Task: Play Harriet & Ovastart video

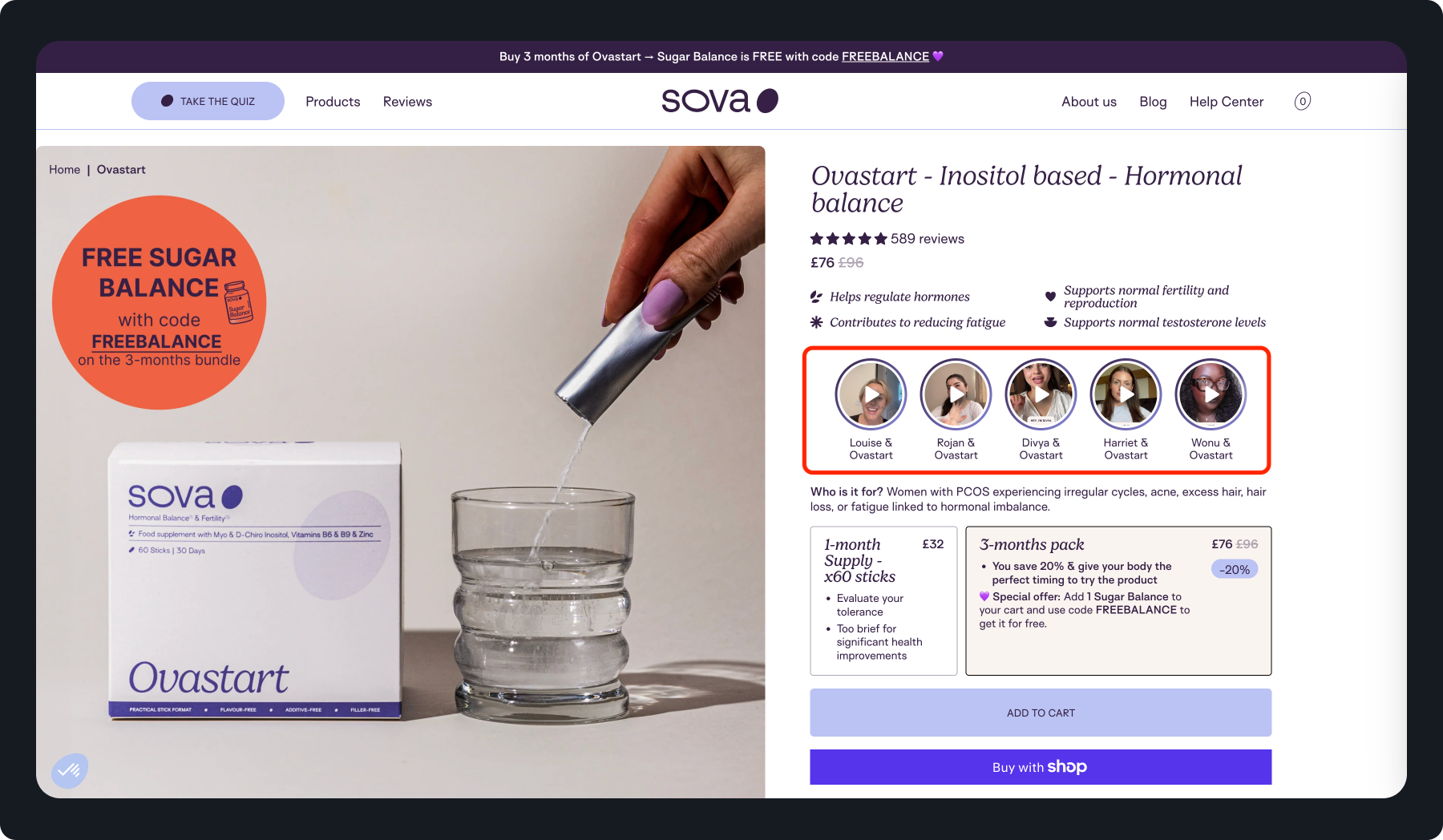Action: click(x=1126, y=394)
